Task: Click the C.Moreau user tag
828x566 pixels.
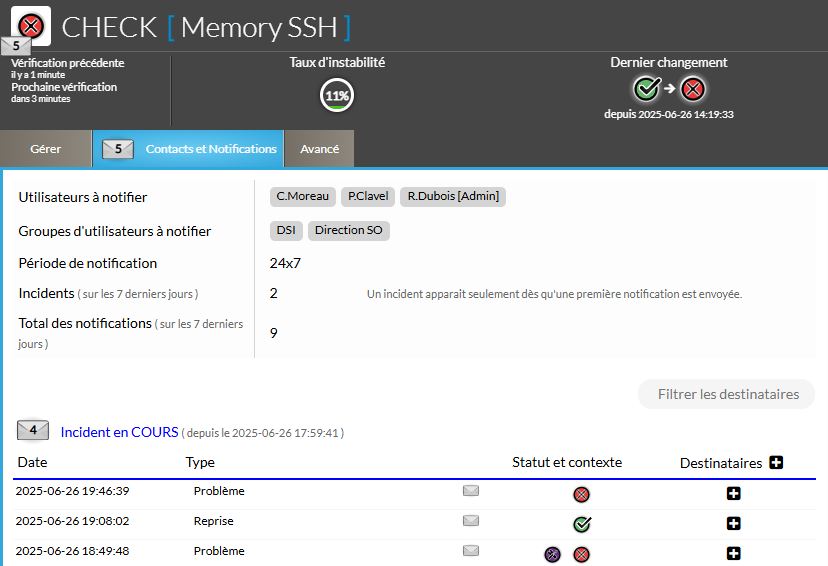Action: point(303,196)
